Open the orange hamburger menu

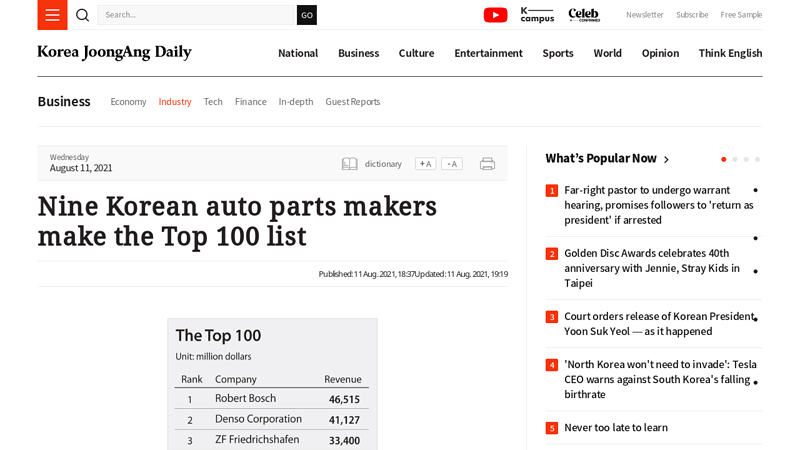tap(52, 15)
